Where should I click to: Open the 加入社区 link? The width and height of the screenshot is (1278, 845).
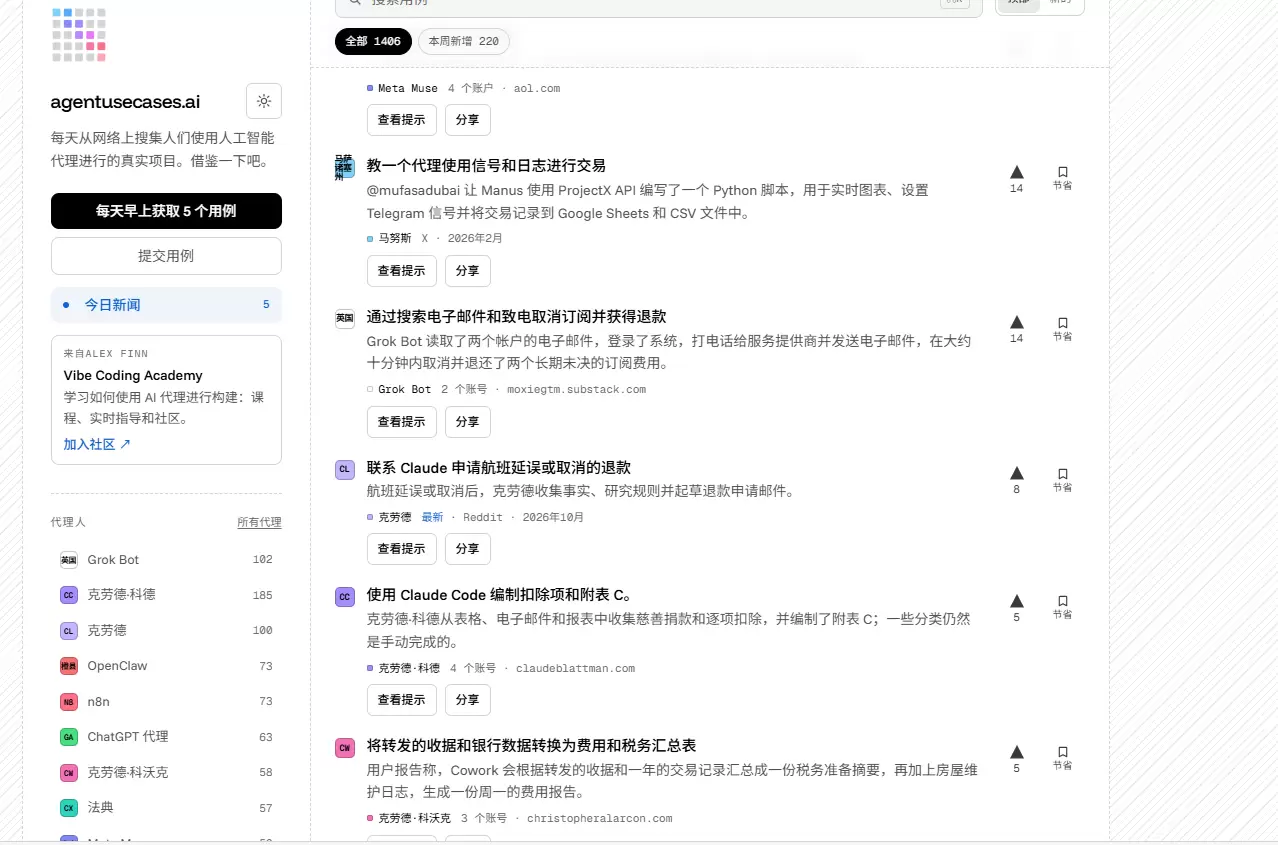click(97, 444)
